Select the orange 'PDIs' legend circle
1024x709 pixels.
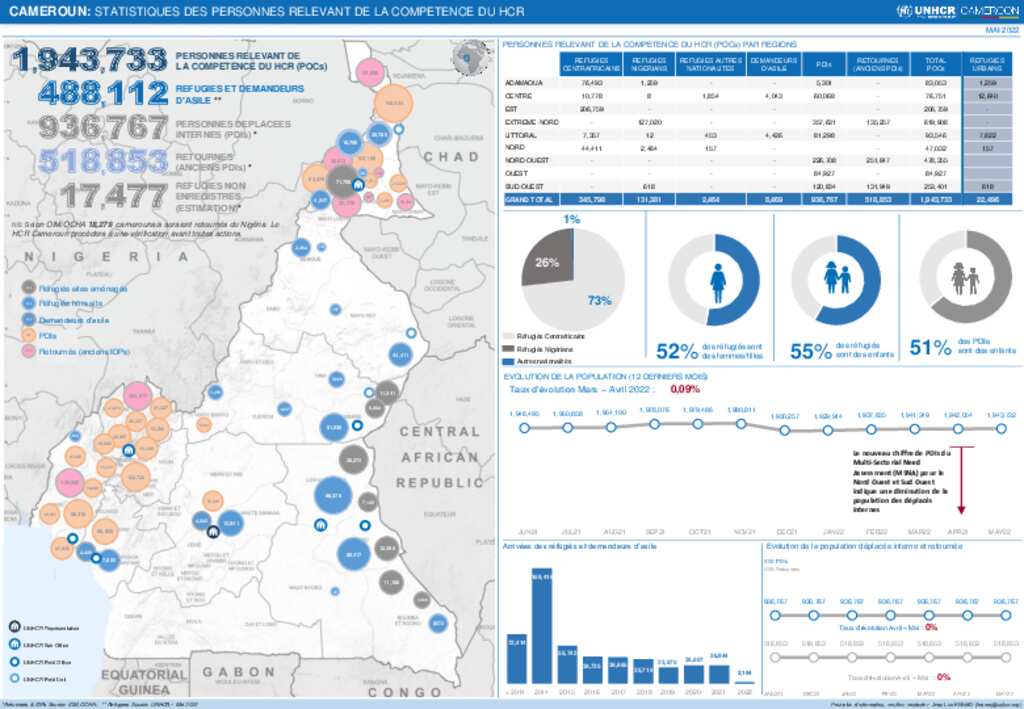(29, 336)
